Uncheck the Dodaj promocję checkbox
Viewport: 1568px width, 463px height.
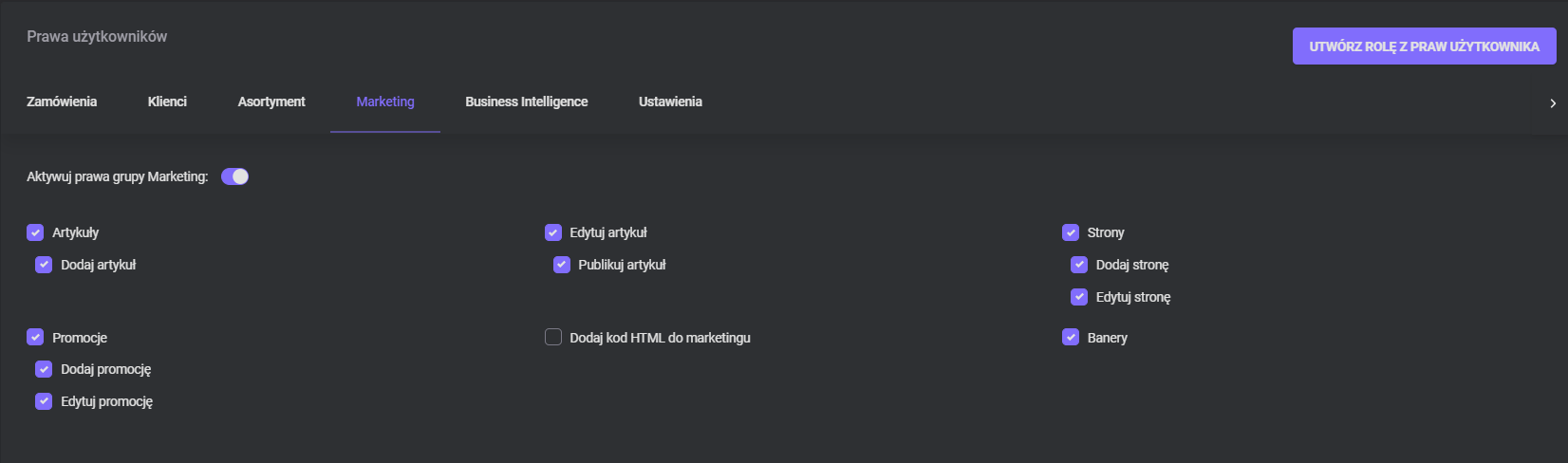pos(44,369)
